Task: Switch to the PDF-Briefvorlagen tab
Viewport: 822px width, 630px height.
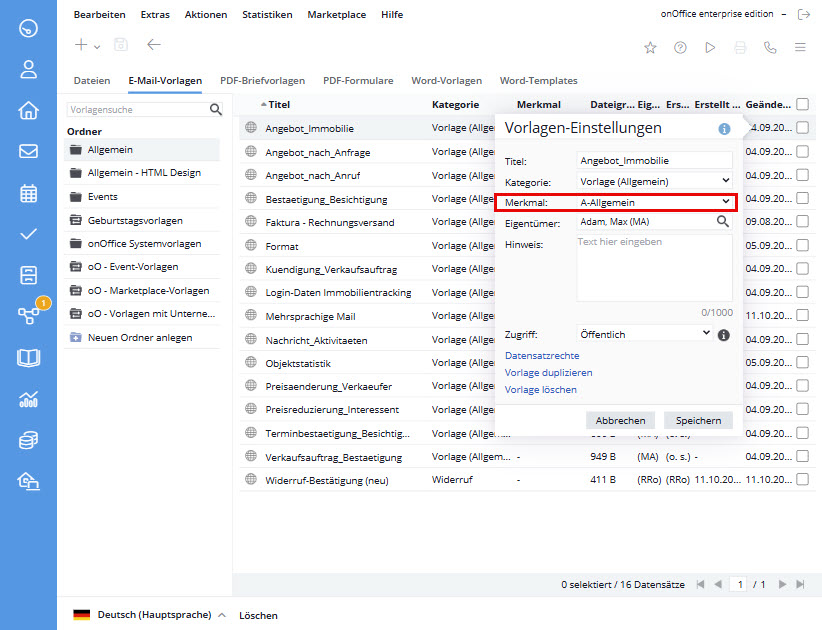Action: click(262, 81)
